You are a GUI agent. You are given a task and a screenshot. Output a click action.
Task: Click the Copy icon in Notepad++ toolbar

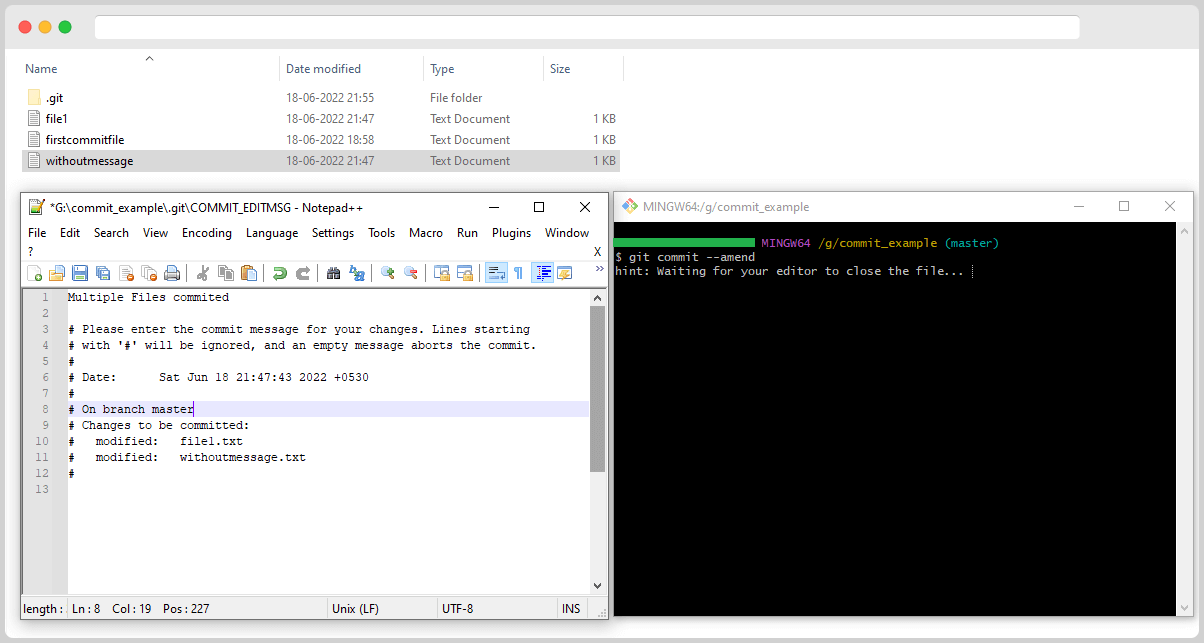click(x=226, y=273)
